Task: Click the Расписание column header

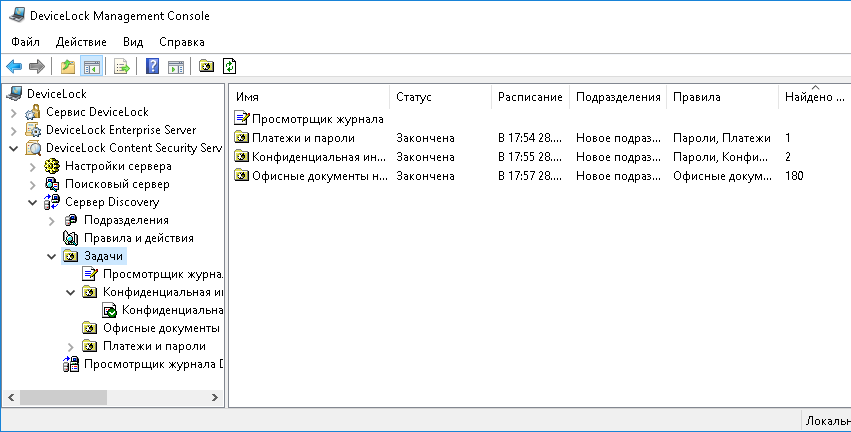Action: point(530,97)
